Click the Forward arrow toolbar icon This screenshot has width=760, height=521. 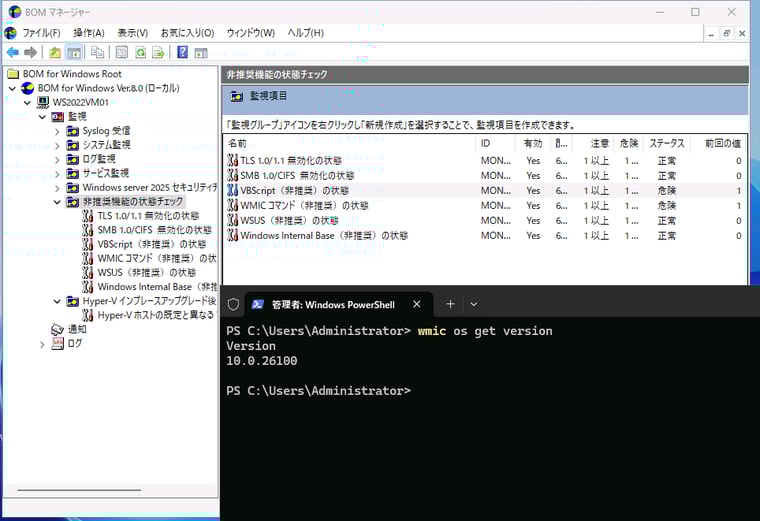point(31,52)
